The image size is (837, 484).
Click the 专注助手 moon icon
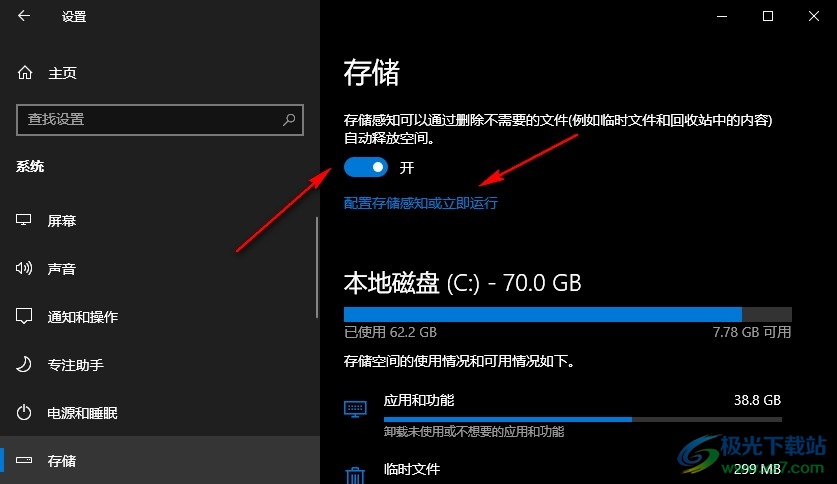23,364
